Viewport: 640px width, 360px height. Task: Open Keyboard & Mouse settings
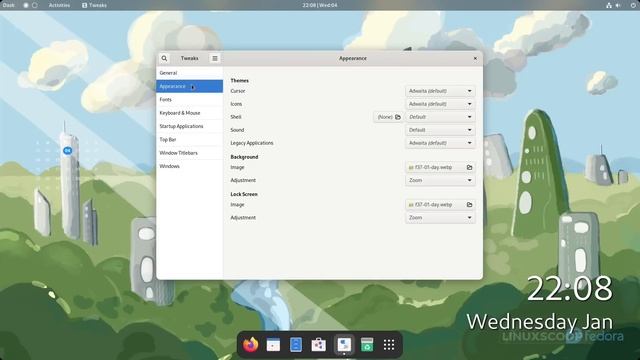(189, 113)
